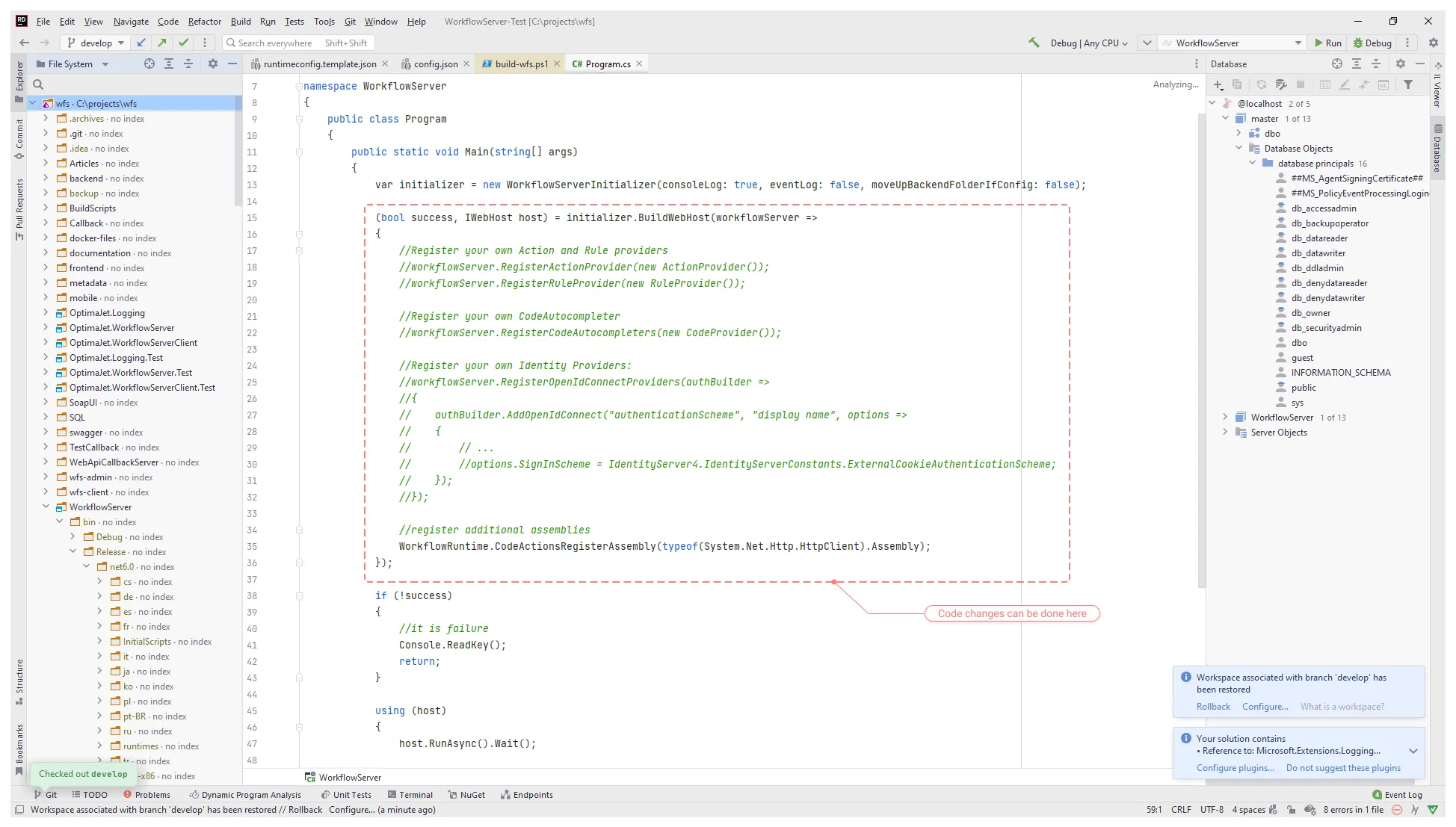Screen dimensions: 1456x827
Task: Click the Data Source Properties wrench icon
Action: (x=1280, y=84)
